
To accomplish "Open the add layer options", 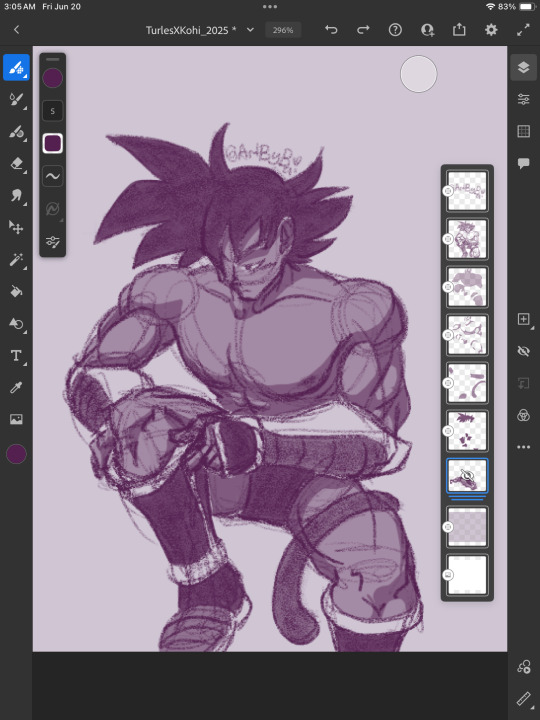I will [523, 319].
